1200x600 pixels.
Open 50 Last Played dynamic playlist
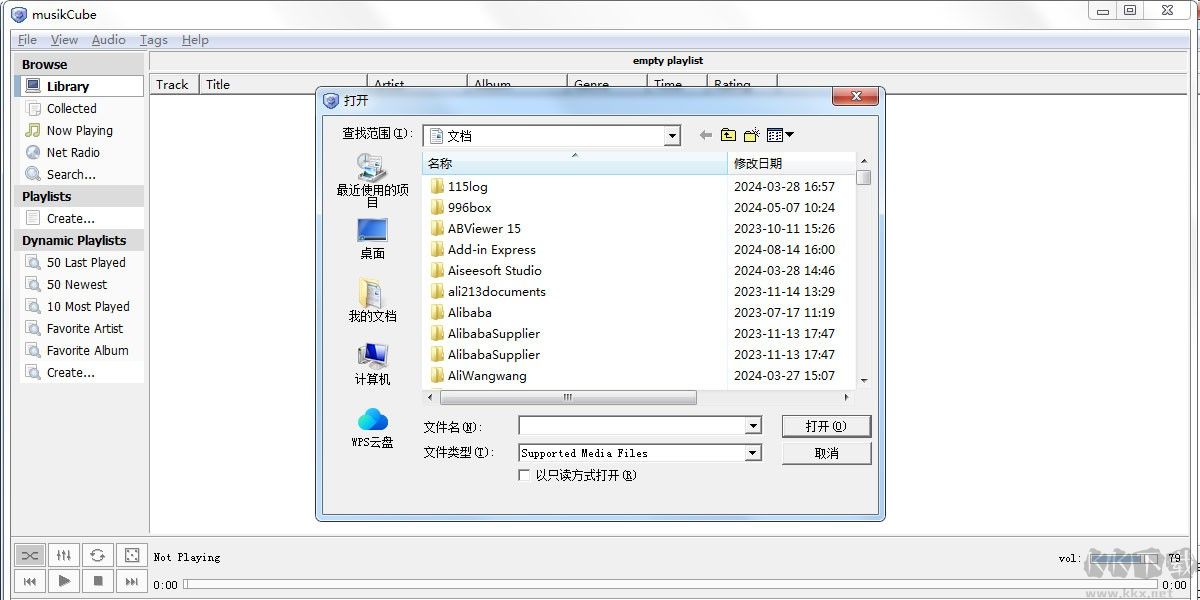(x=80, y=262)
